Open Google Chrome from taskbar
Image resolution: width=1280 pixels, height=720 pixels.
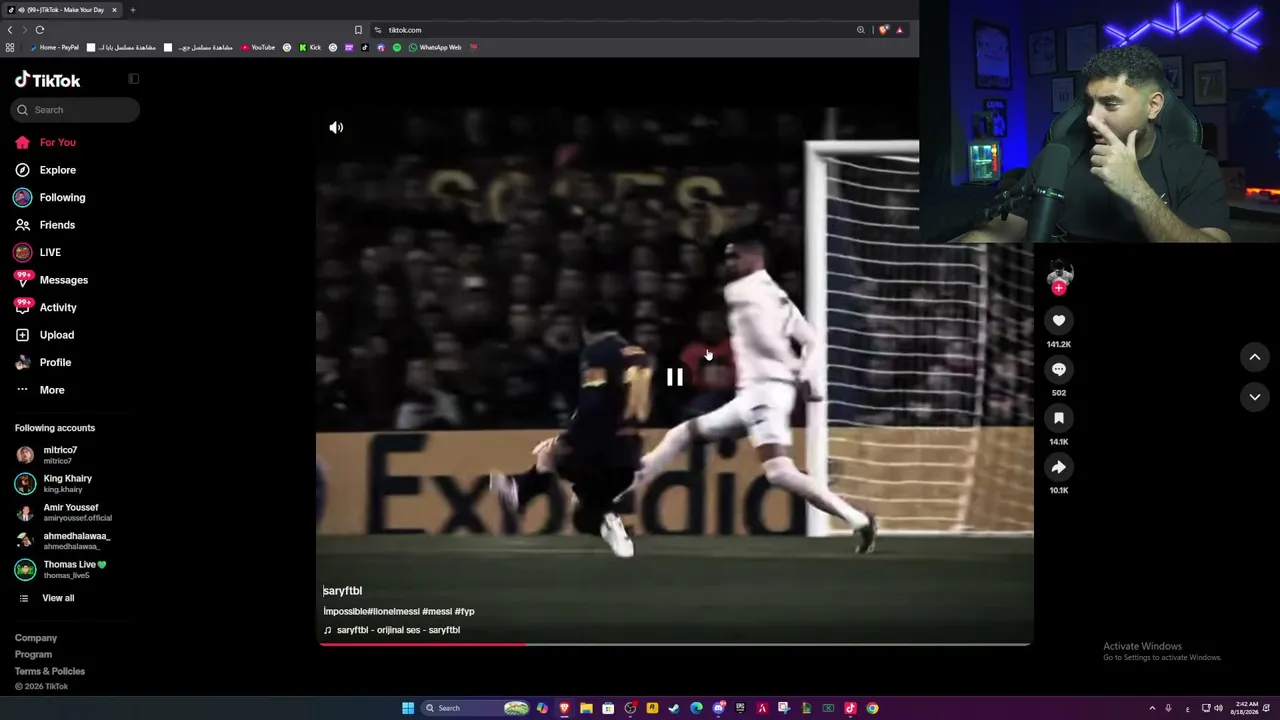click(x=872, y=708)
